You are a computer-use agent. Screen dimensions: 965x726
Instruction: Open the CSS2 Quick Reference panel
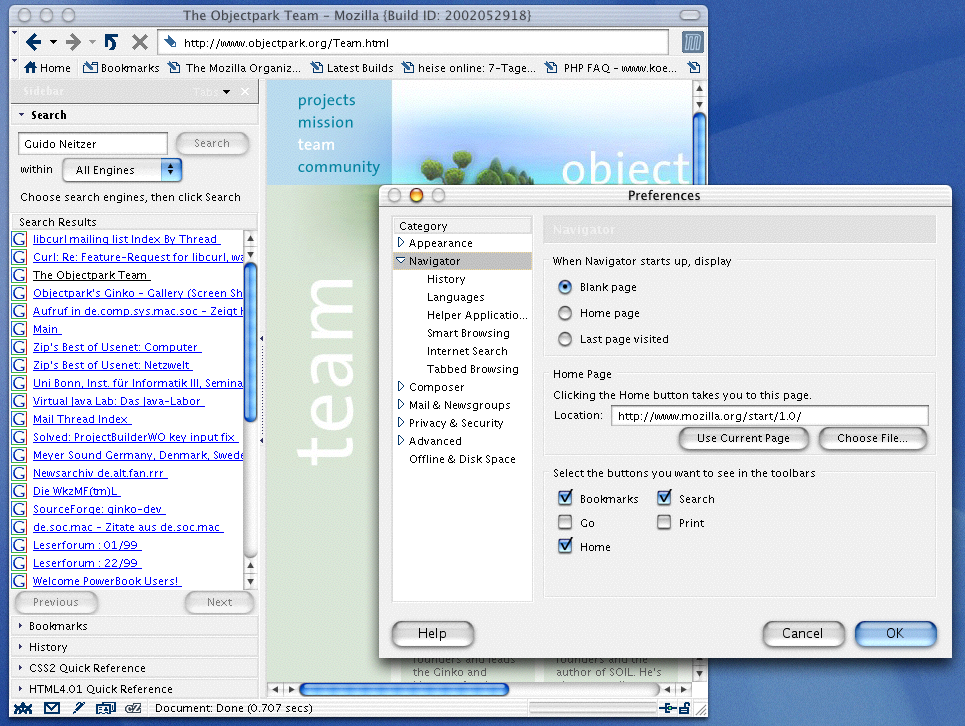[x=135, y=668]
